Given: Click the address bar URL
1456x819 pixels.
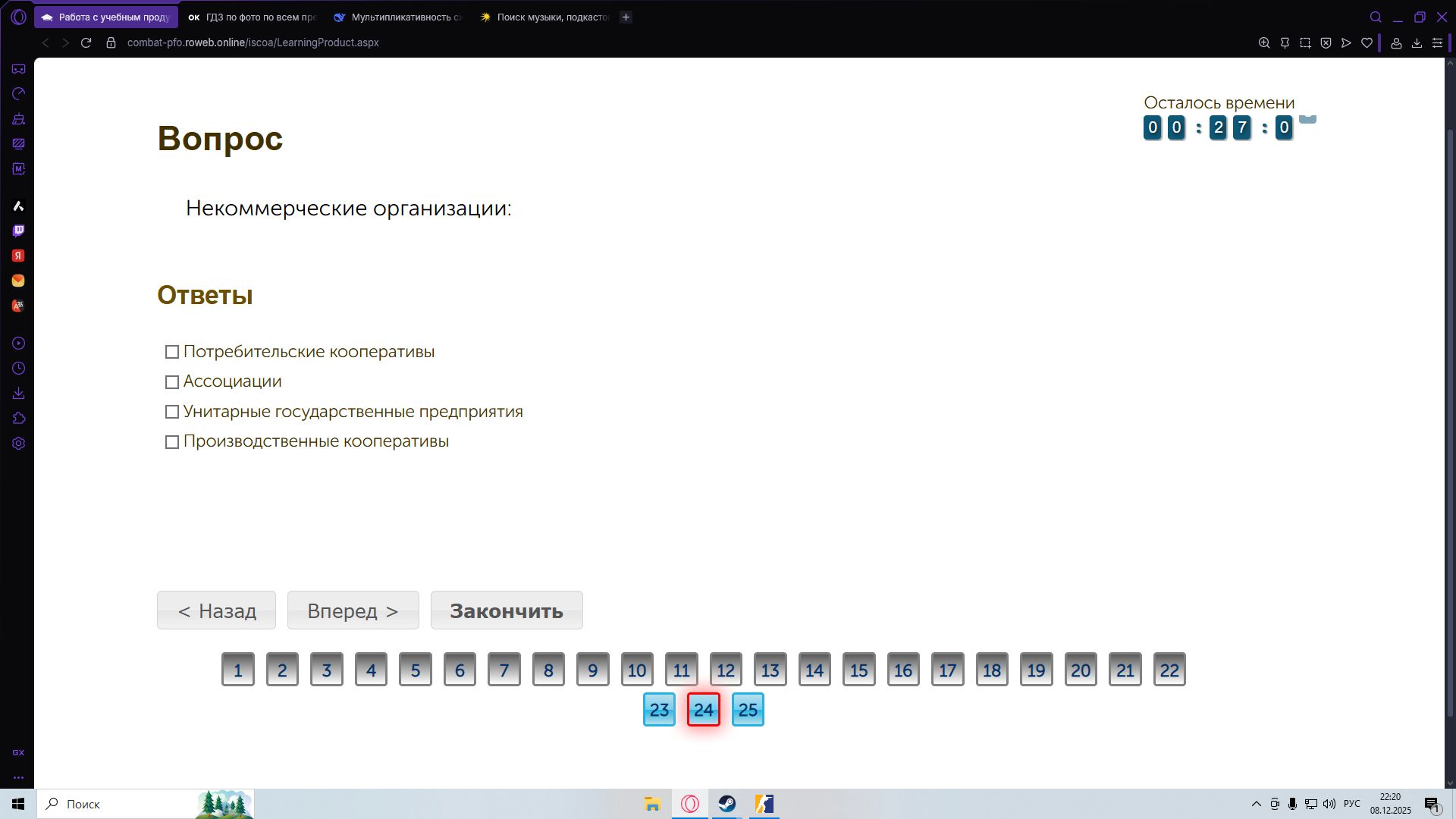Looking at the screenshot, I should point(253,43).
